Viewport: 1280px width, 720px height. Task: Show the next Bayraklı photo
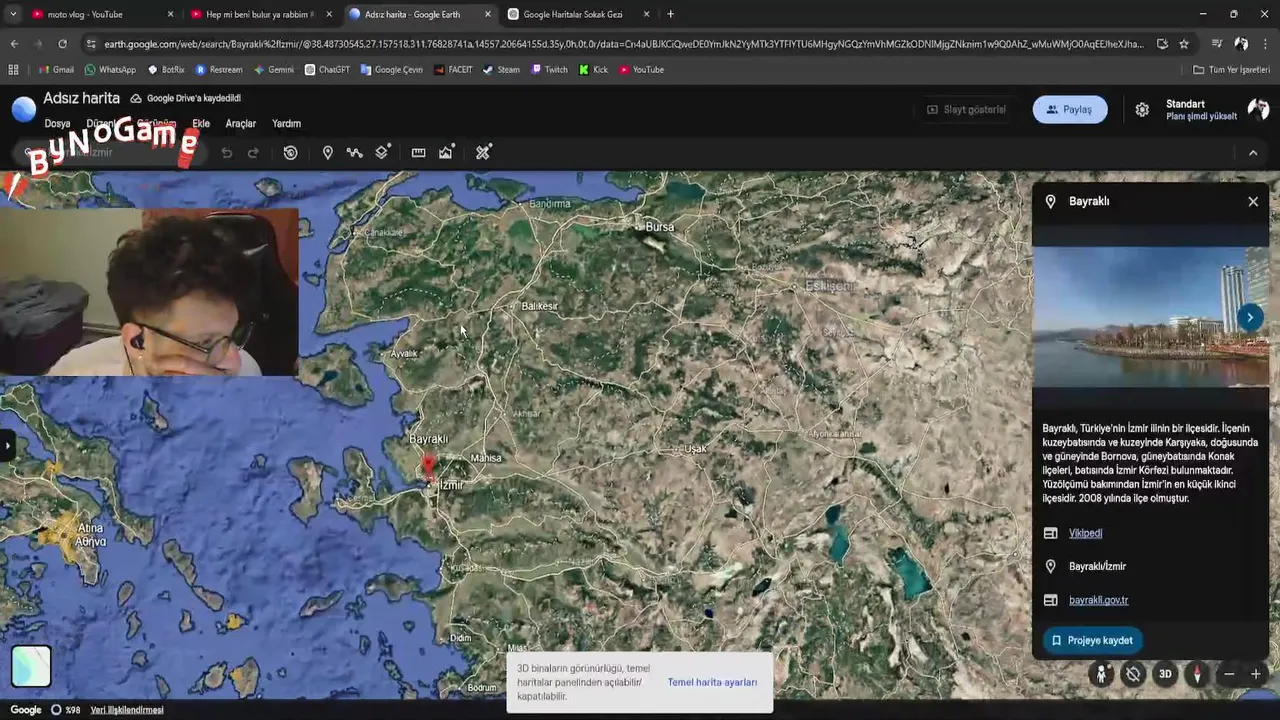[x=1249, y=318]
